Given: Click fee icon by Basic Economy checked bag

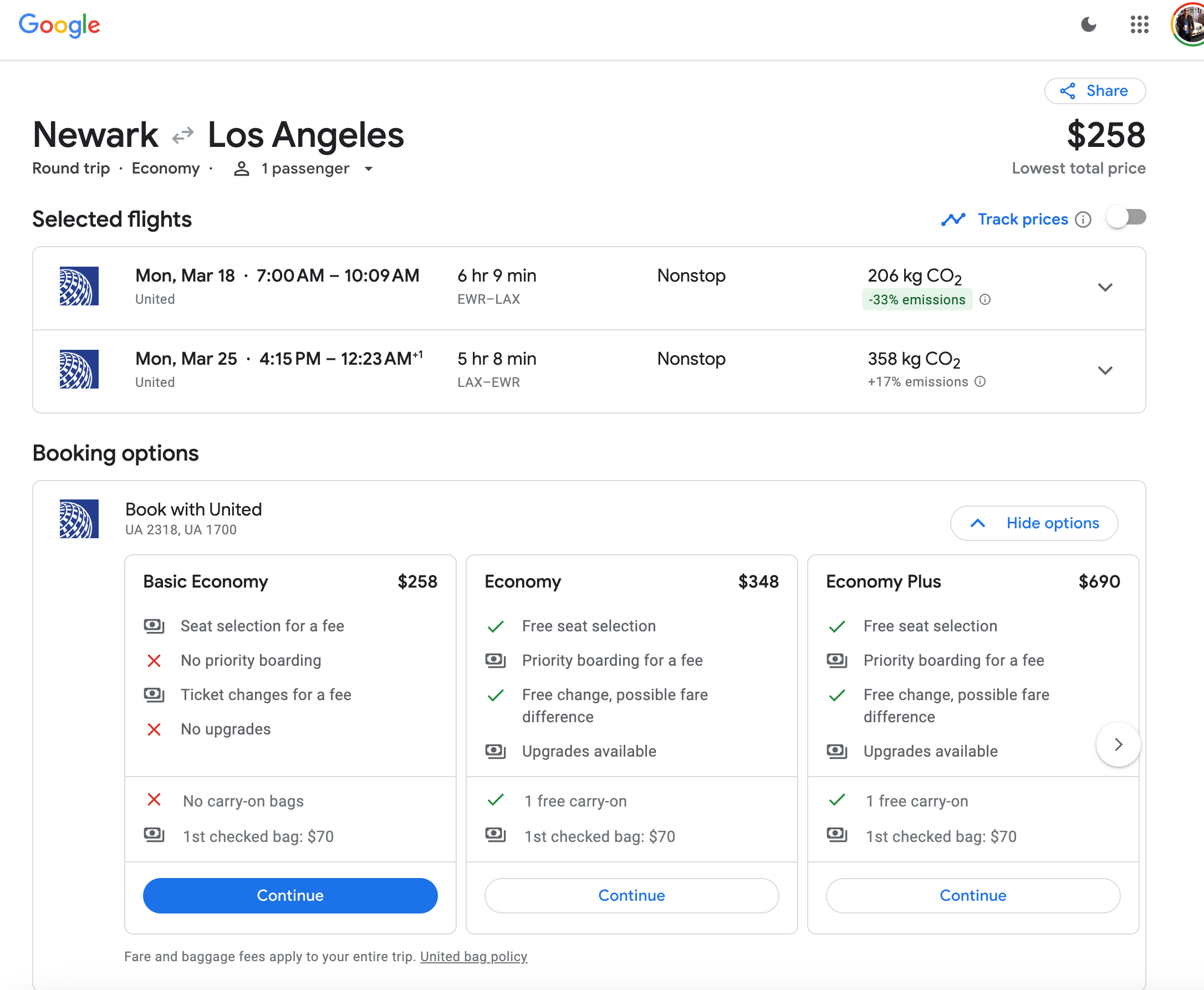Looking at the screenshot, I should (154, 835).
